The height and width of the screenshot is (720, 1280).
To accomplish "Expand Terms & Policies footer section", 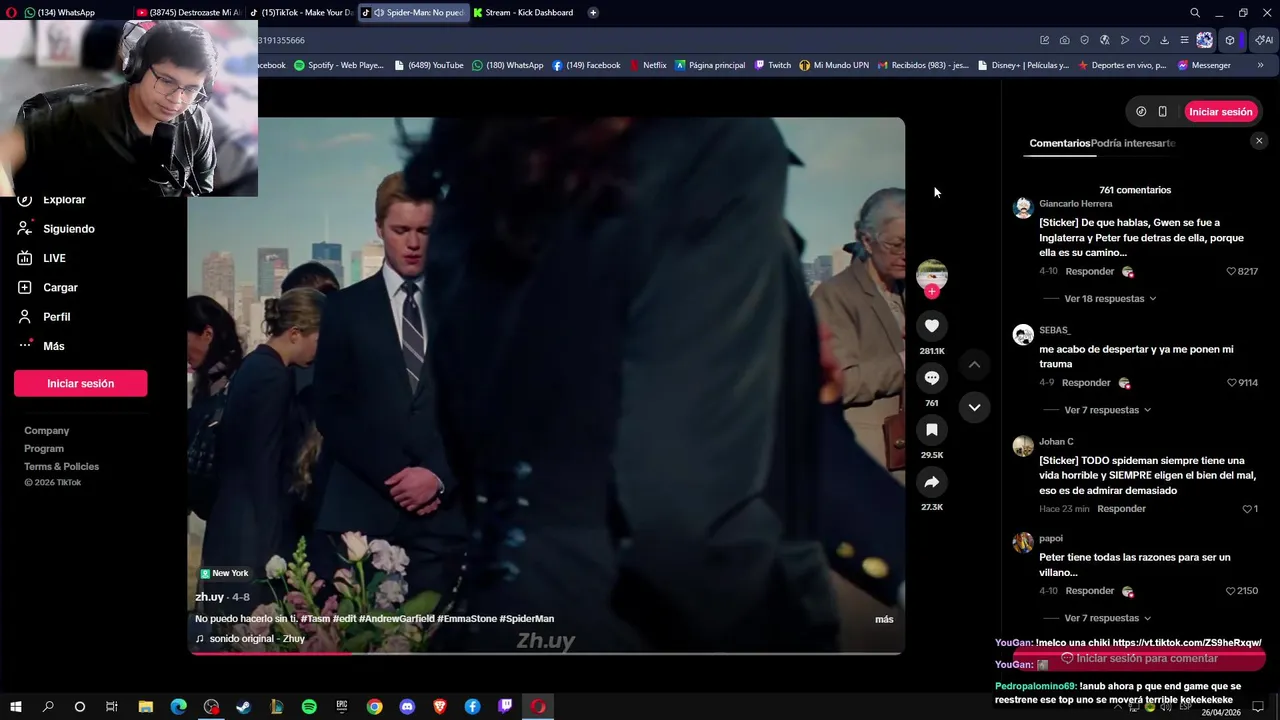I will pos(61,467).
